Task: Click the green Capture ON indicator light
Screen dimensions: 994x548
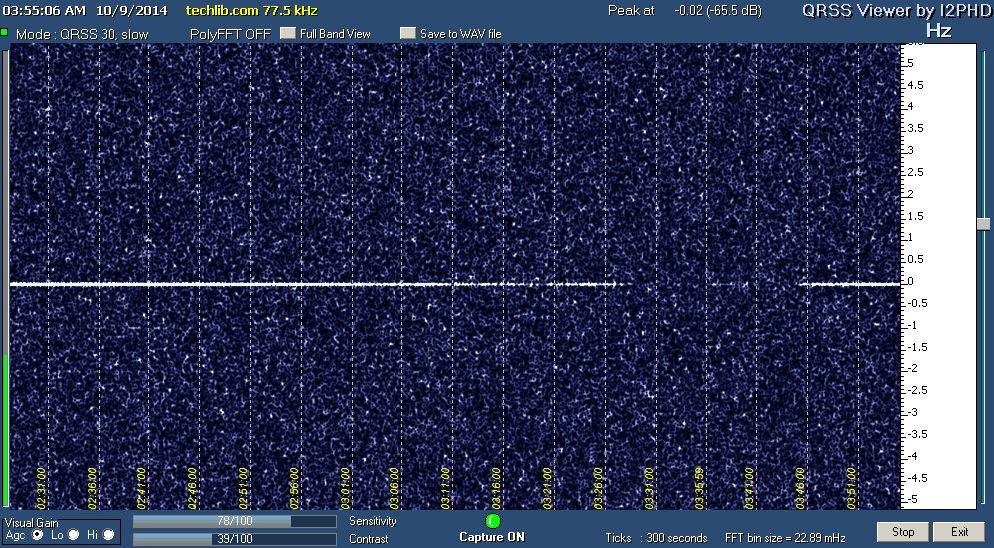Action: coord(492,521)
